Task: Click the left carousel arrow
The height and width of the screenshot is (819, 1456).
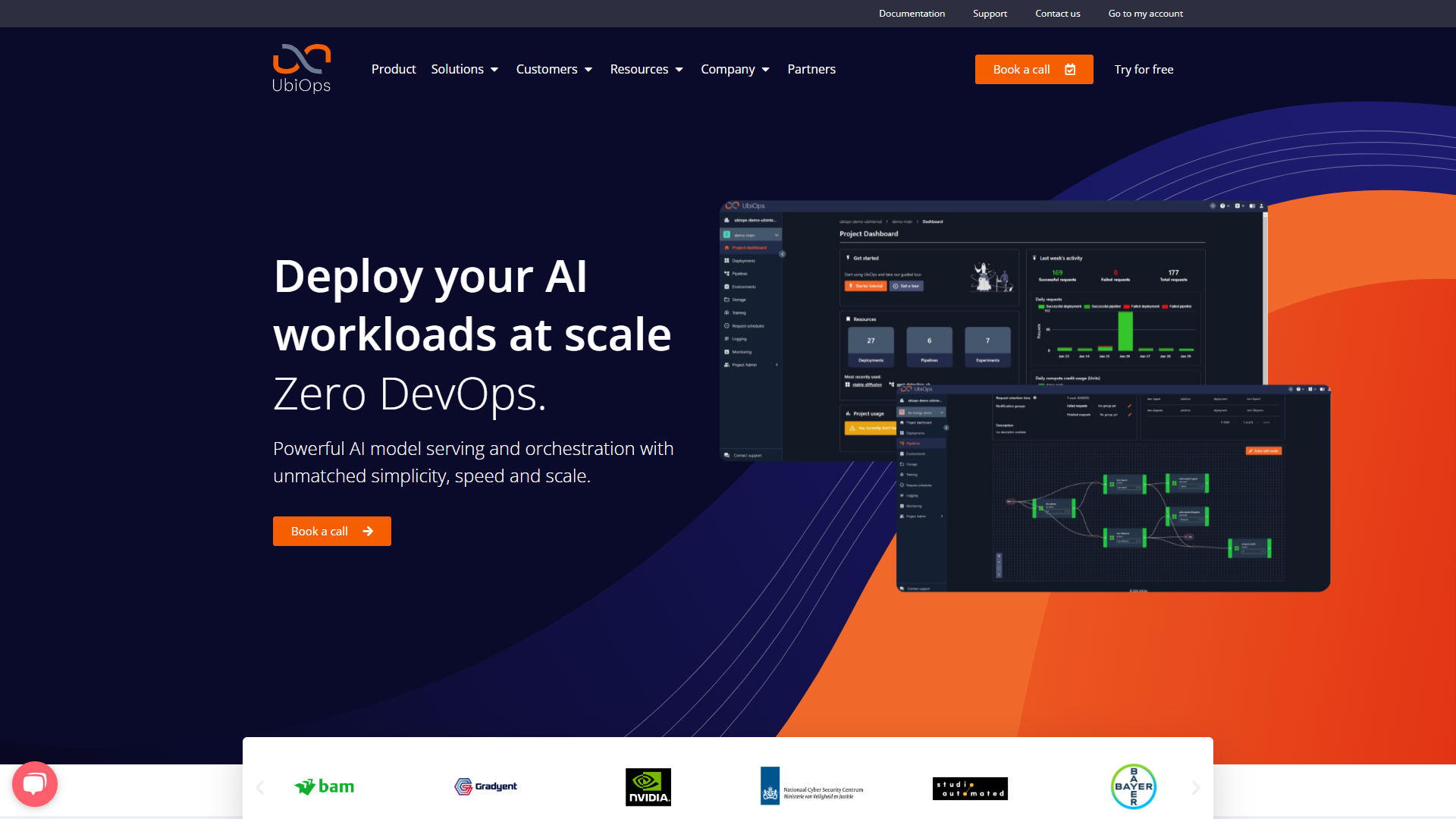Action: [x=260, y=787]
